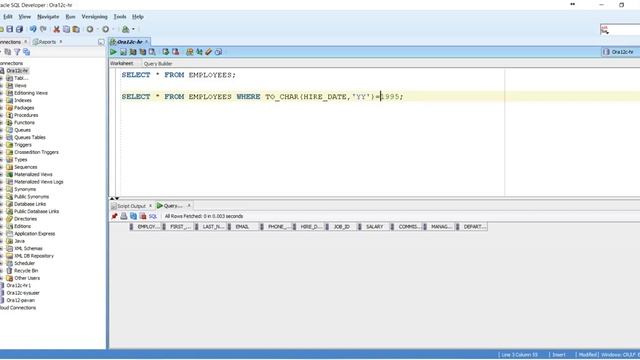The height and width of the screenshot is (360, 640).
Task: Open the Forward button history dropdown arrow
Action: [x=113, y=29]
